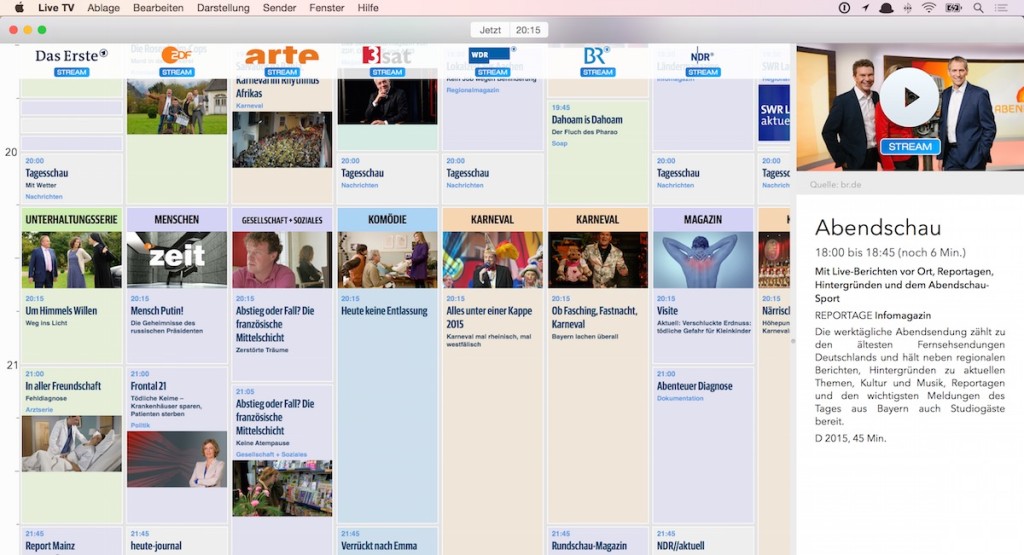Select Abenteuer Diagnose at 21:00
This screenshot has width=1024, height=555.
703,444
